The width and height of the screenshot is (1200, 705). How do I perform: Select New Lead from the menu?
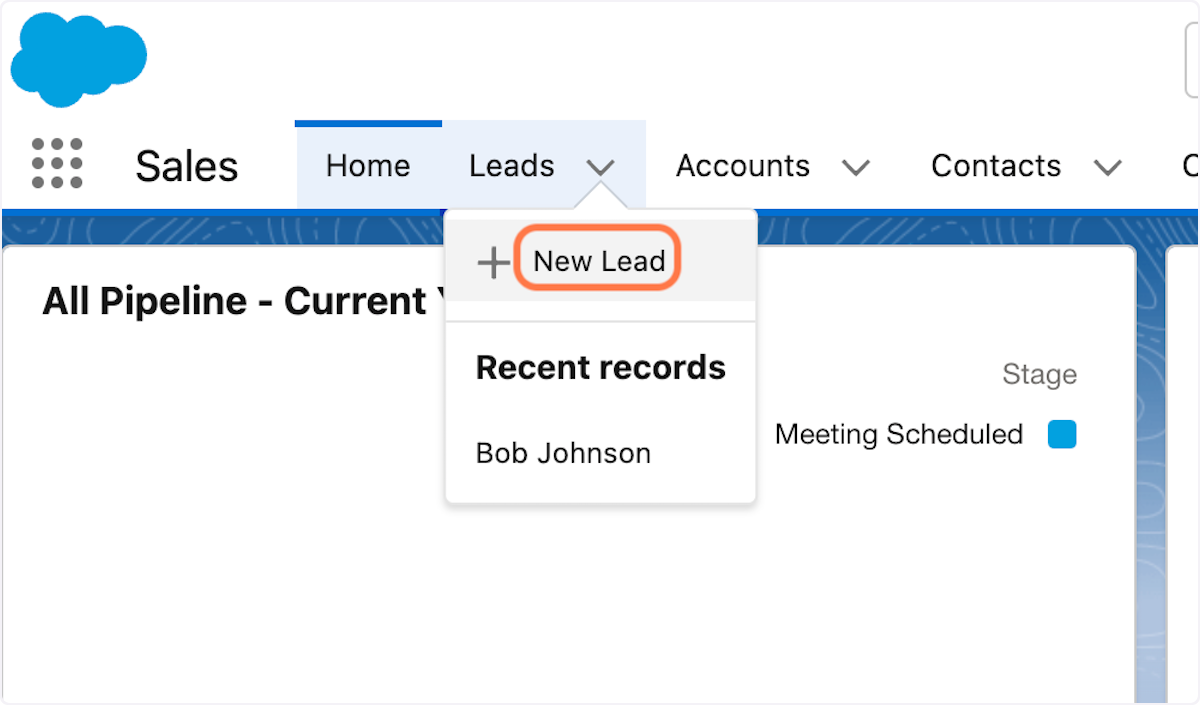tap(599, 261)
